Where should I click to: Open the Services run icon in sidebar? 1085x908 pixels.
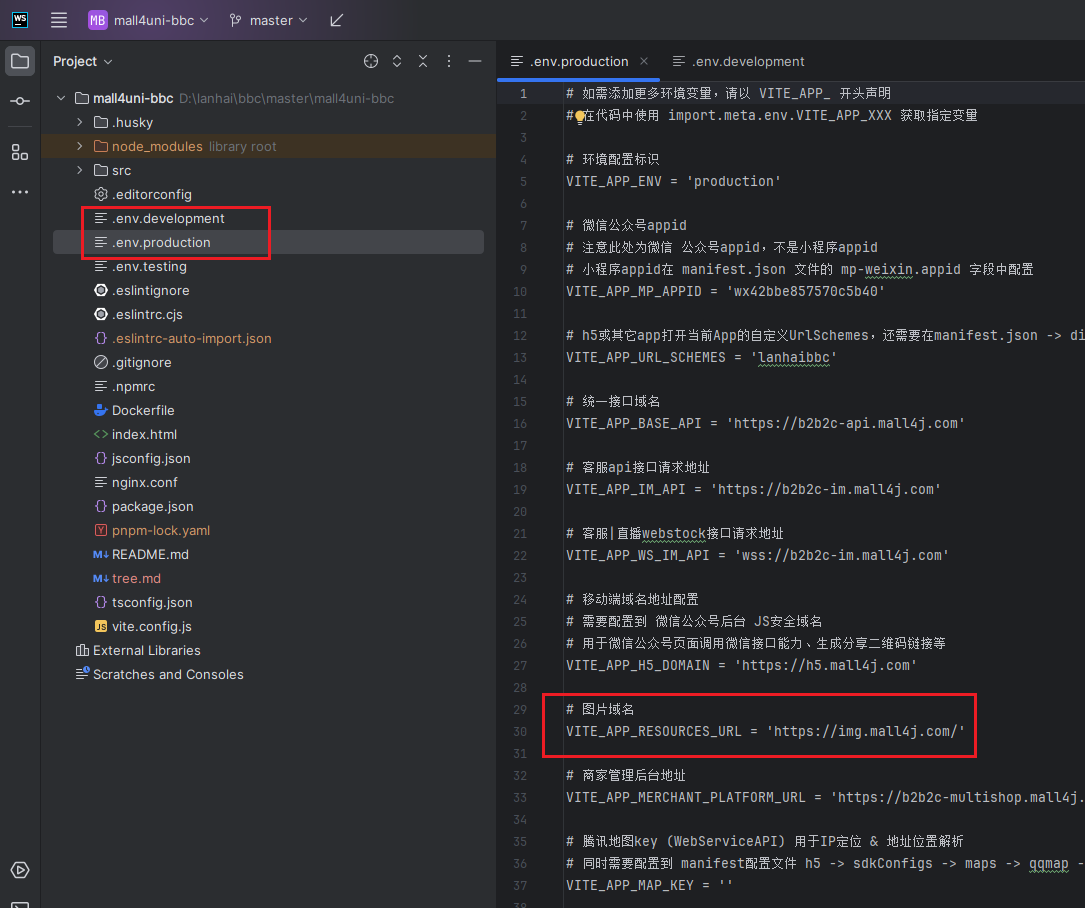pos(20,869)
